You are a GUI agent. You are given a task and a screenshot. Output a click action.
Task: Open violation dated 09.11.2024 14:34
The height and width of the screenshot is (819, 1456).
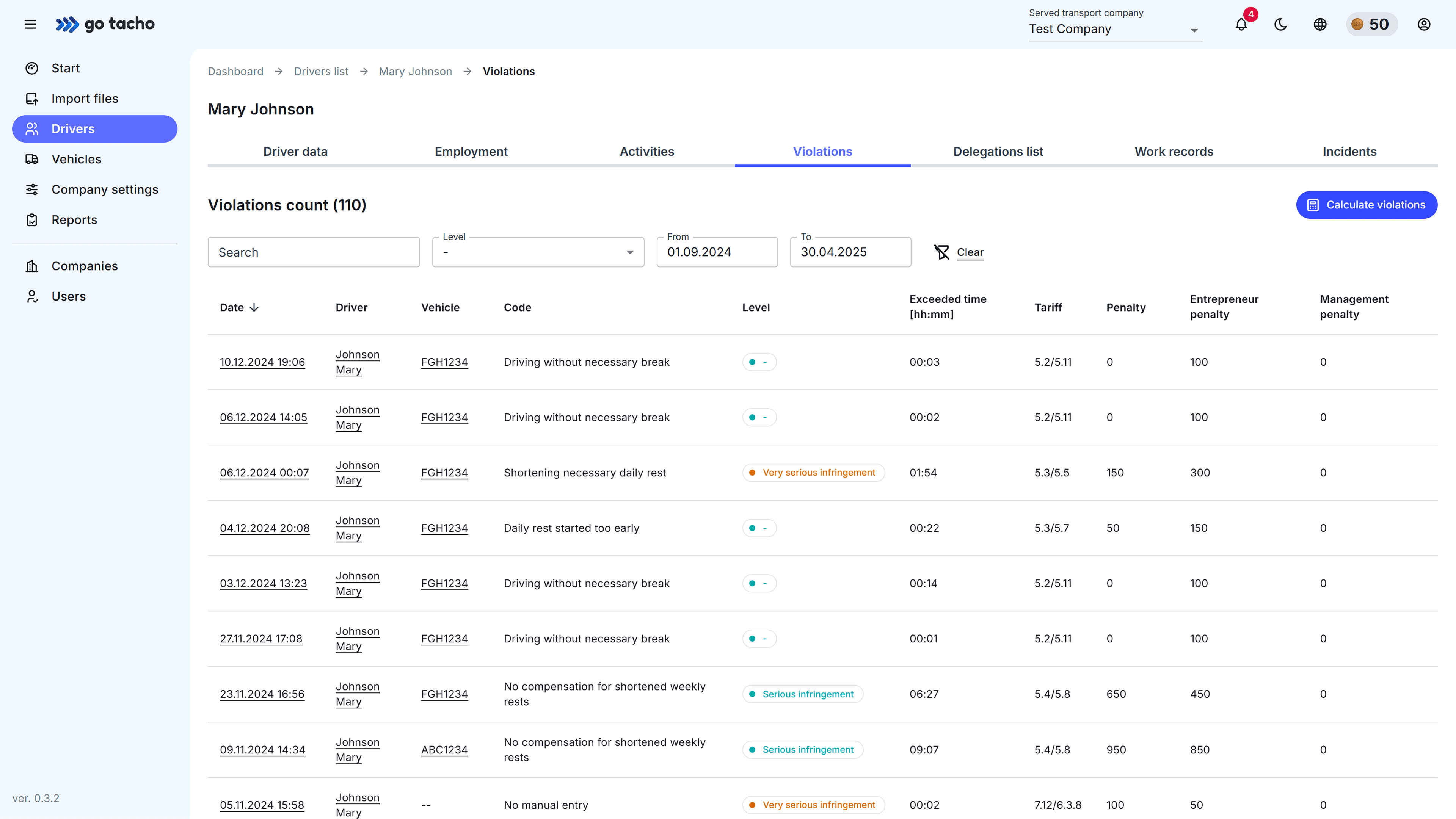(x=263, y=750)
